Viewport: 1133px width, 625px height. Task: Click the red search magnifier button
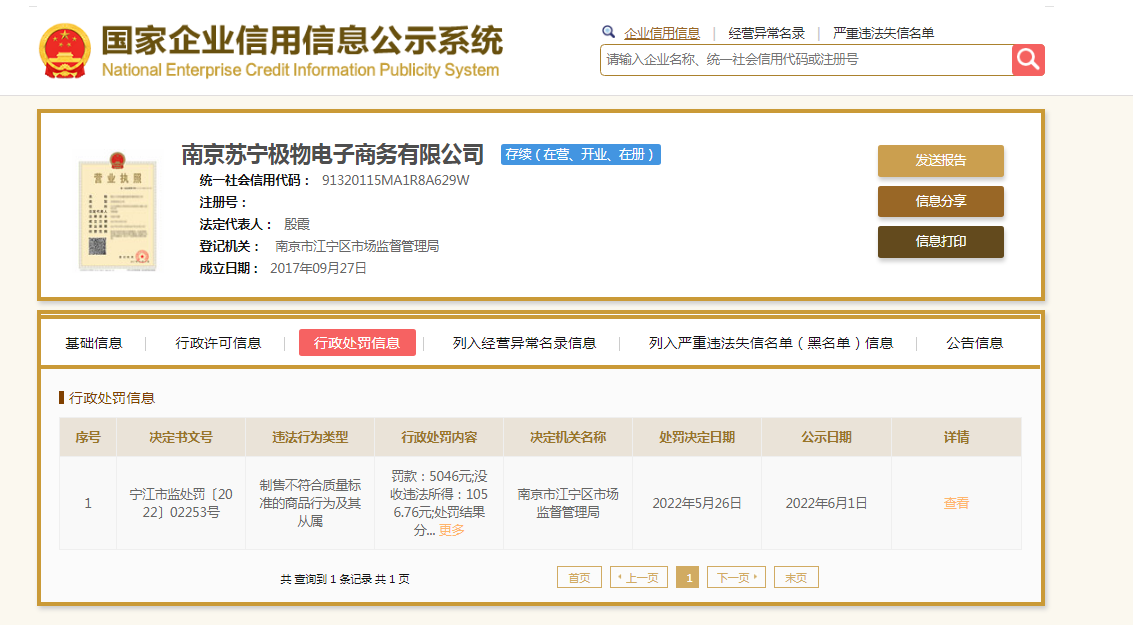(1028, 60)
